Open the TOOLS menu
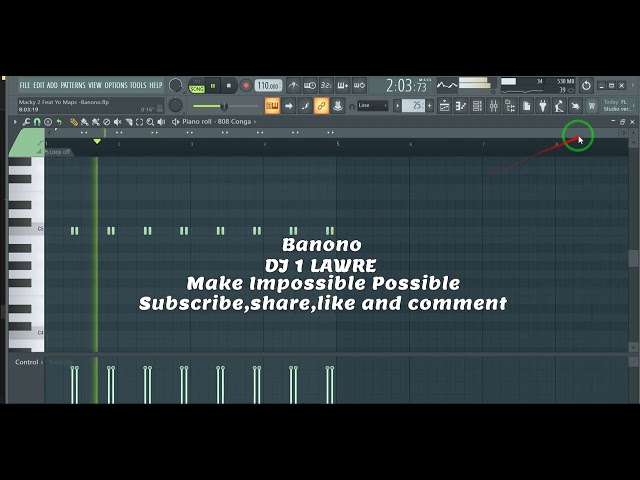 click(138, 85)
